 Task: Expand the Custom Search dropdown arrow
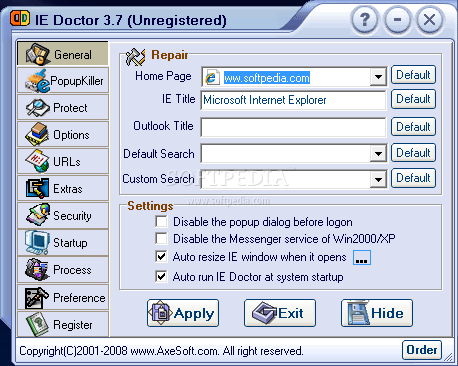pyautogui.click(x=378, y=179)
